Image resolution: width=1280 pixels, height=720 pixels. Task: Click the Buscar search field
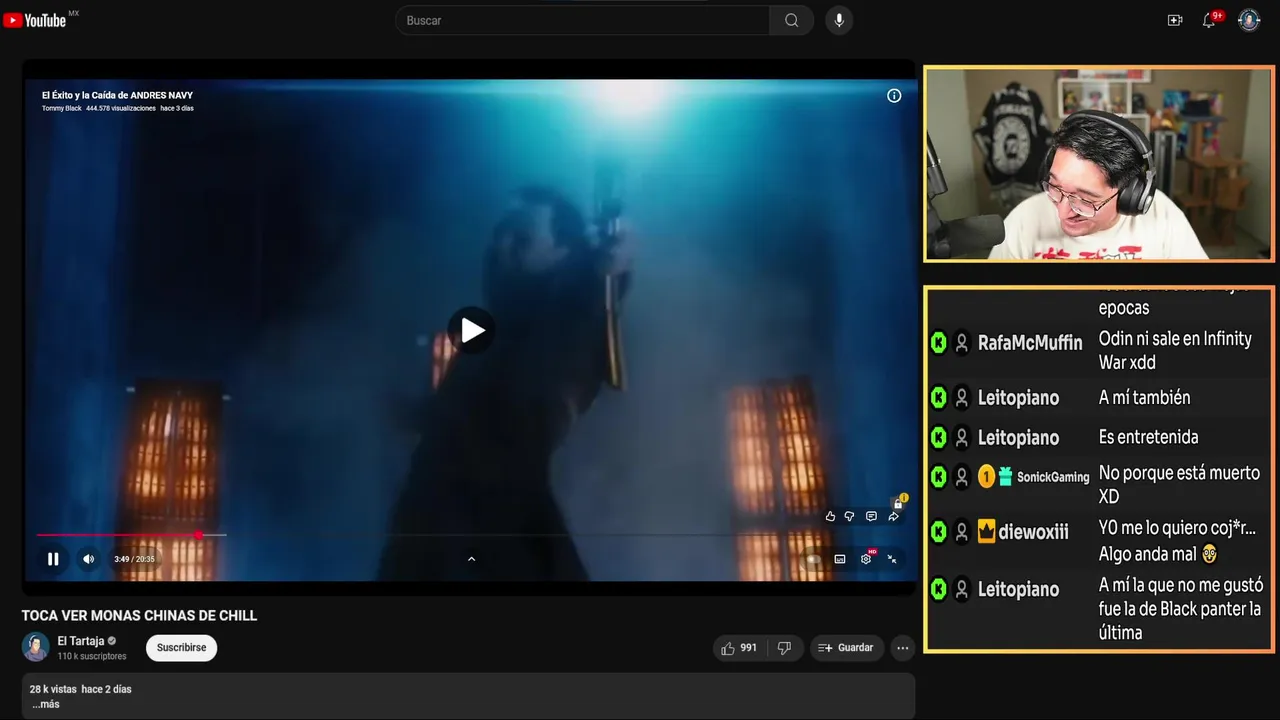coord(583,20)
